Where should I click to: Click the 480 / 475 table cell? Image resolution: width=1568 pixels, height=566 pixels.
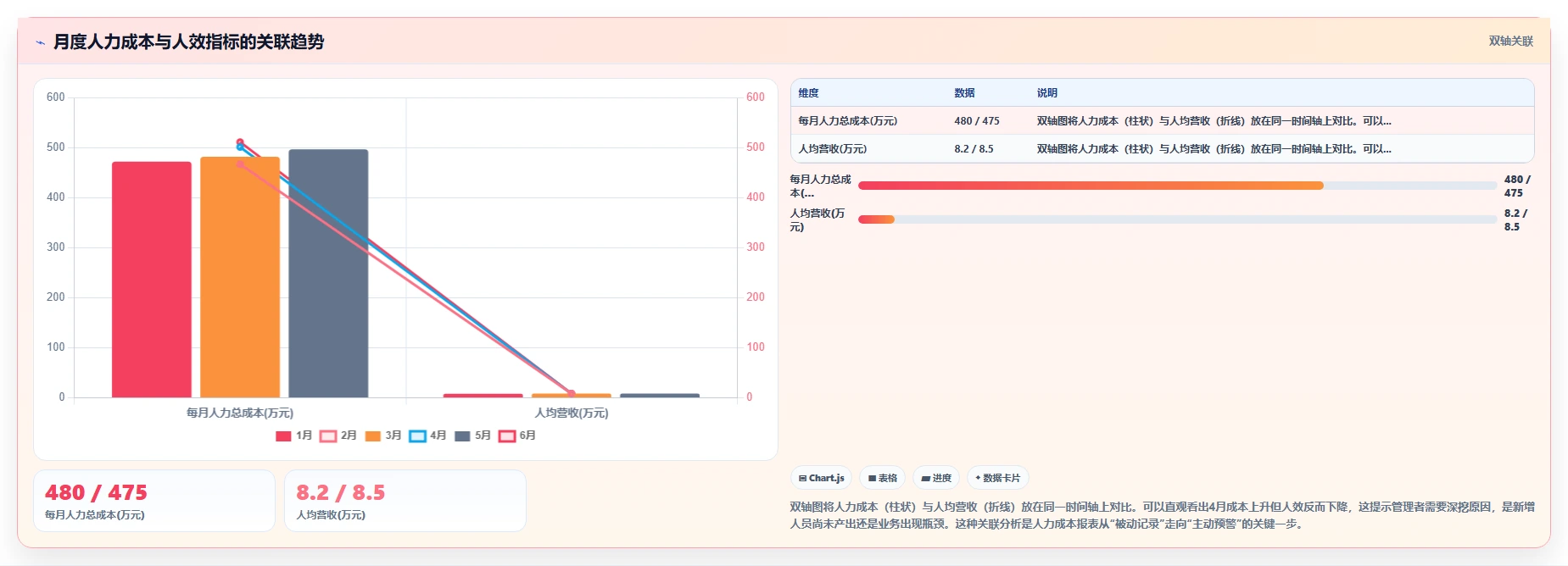(977, 121)
